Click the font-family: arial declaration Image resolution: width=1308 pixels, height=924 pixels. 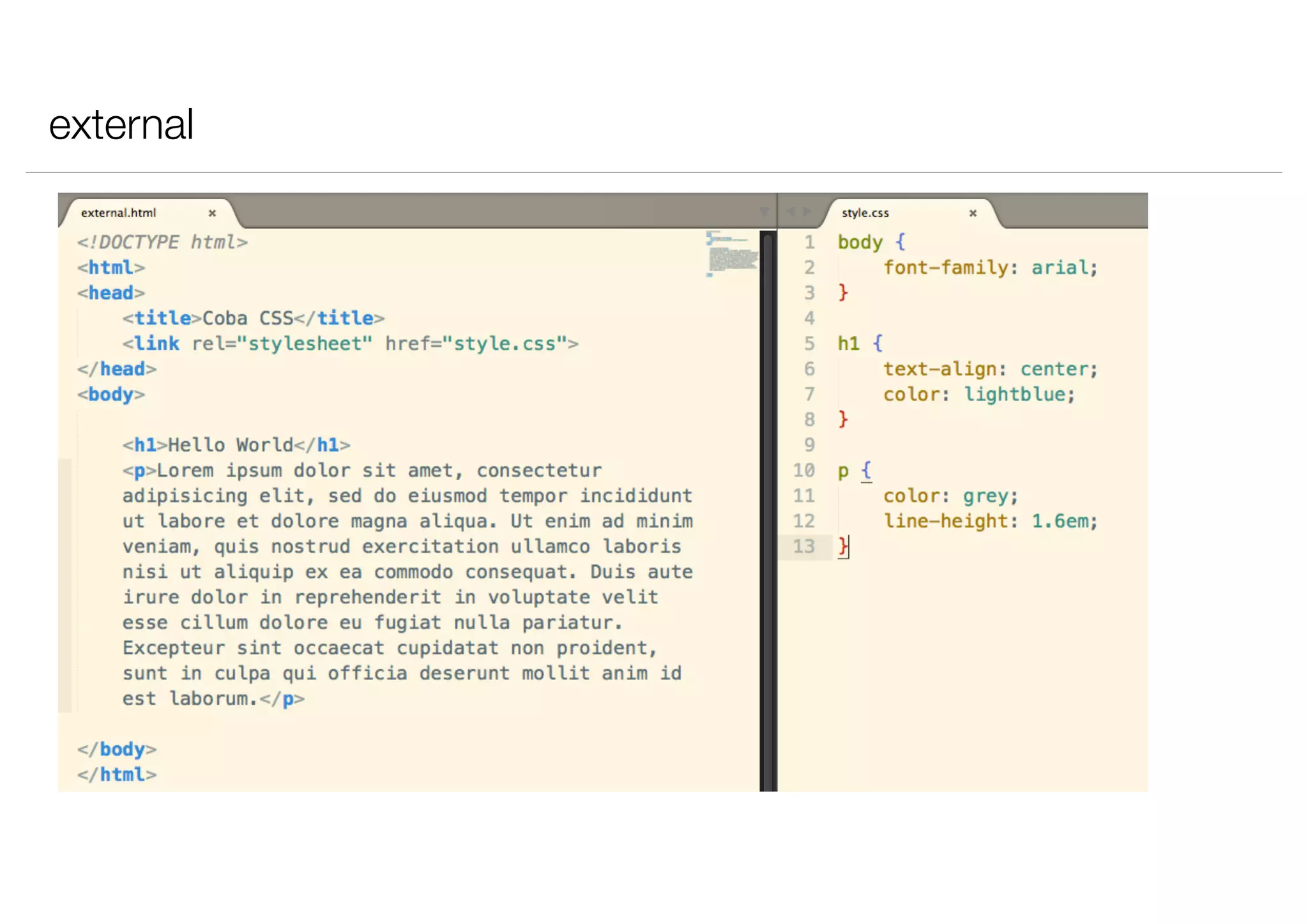point(990,268)
